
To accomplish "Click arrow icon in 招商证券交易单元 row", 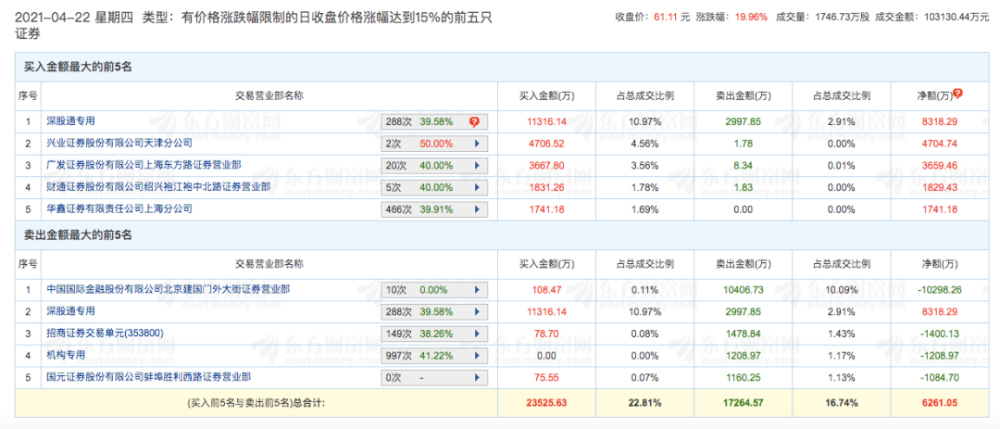I will [476, 333].
